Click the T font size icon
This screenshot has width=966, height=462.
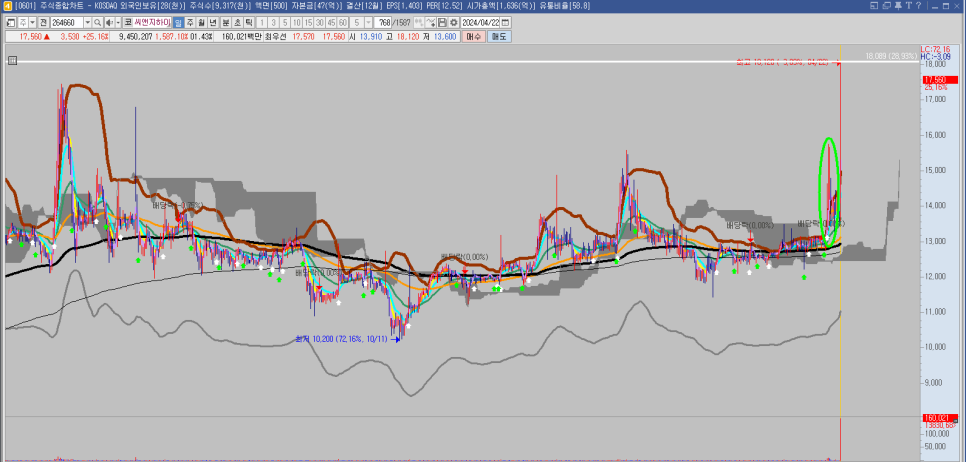click(x=909, y=6)
